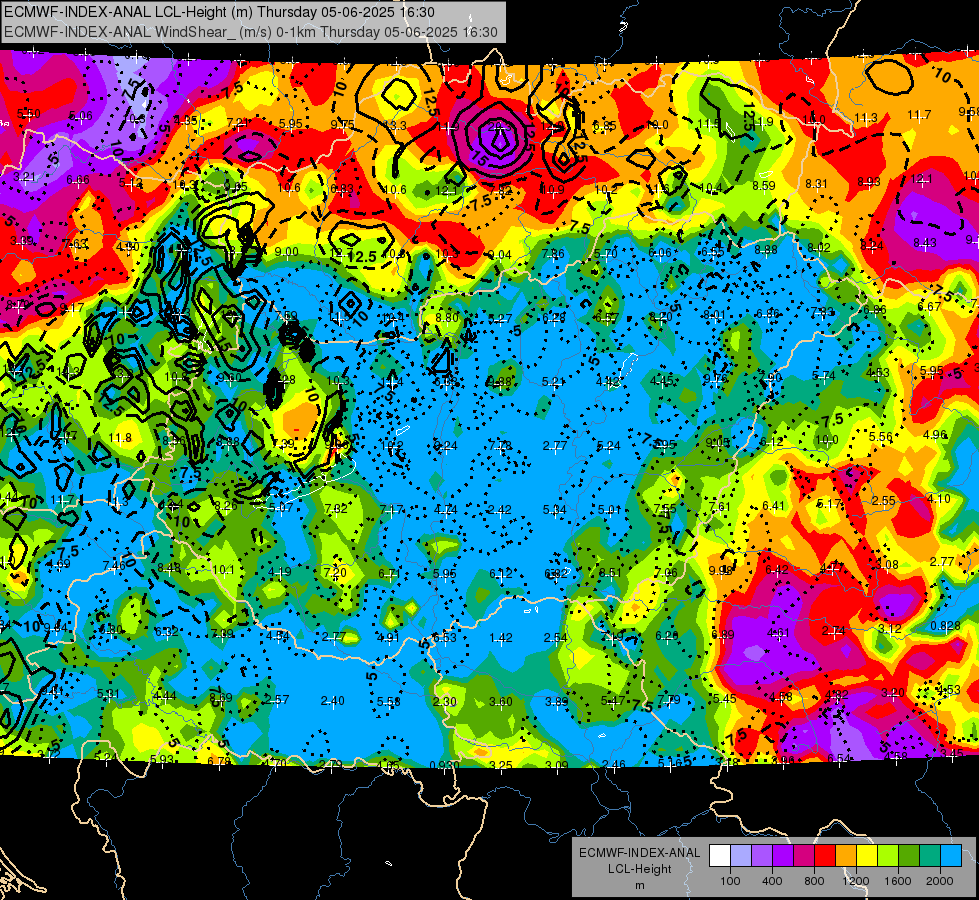Image resolution: width=979 pixels, height=900 pixels.
Task: Click the 1200 label under the legend
Action: click(855, 881)
